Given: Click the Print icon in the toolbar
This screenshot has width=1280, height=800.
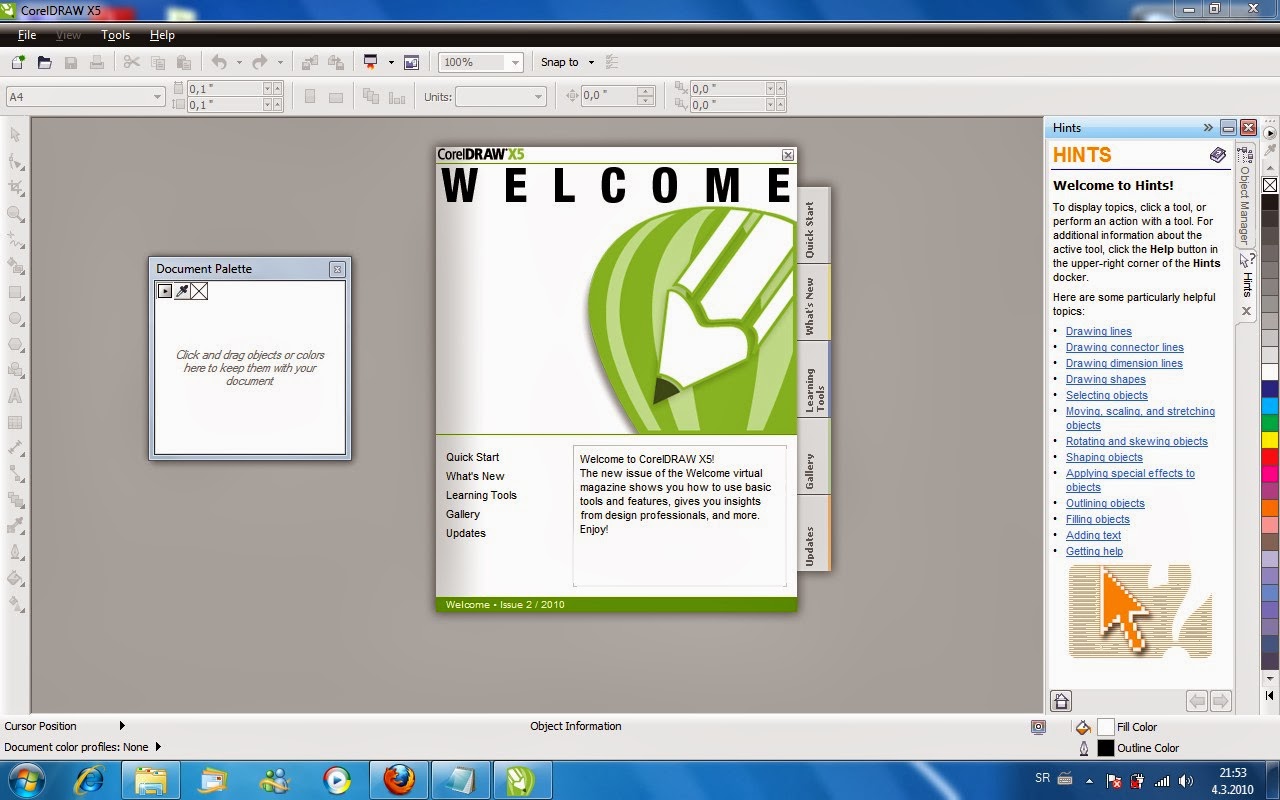Looking at the screenshot, I should coord(97,62).
